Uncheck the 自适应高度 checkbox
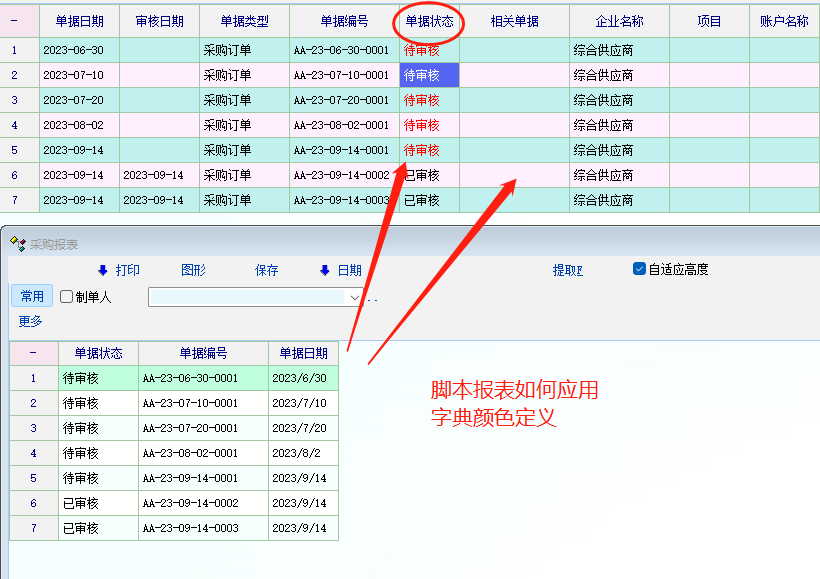 pyautogui.click(x=640, y=269)
